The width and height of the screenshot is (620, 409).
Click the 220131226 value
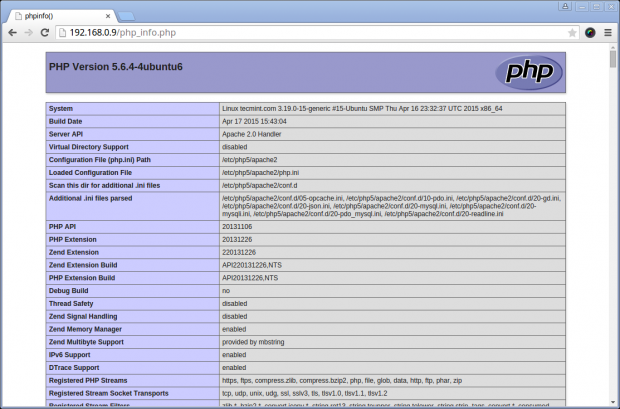point(239,252)
